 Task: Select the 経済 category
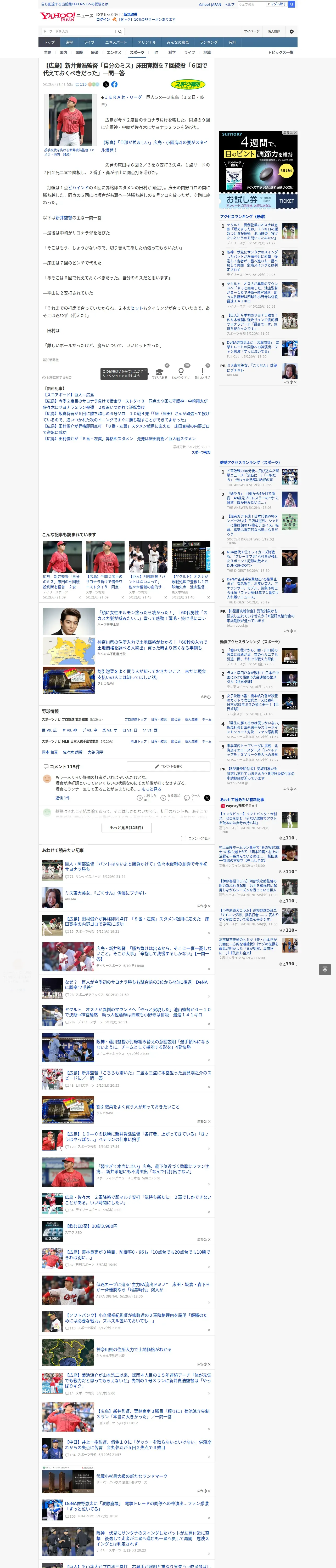[94, 52]
